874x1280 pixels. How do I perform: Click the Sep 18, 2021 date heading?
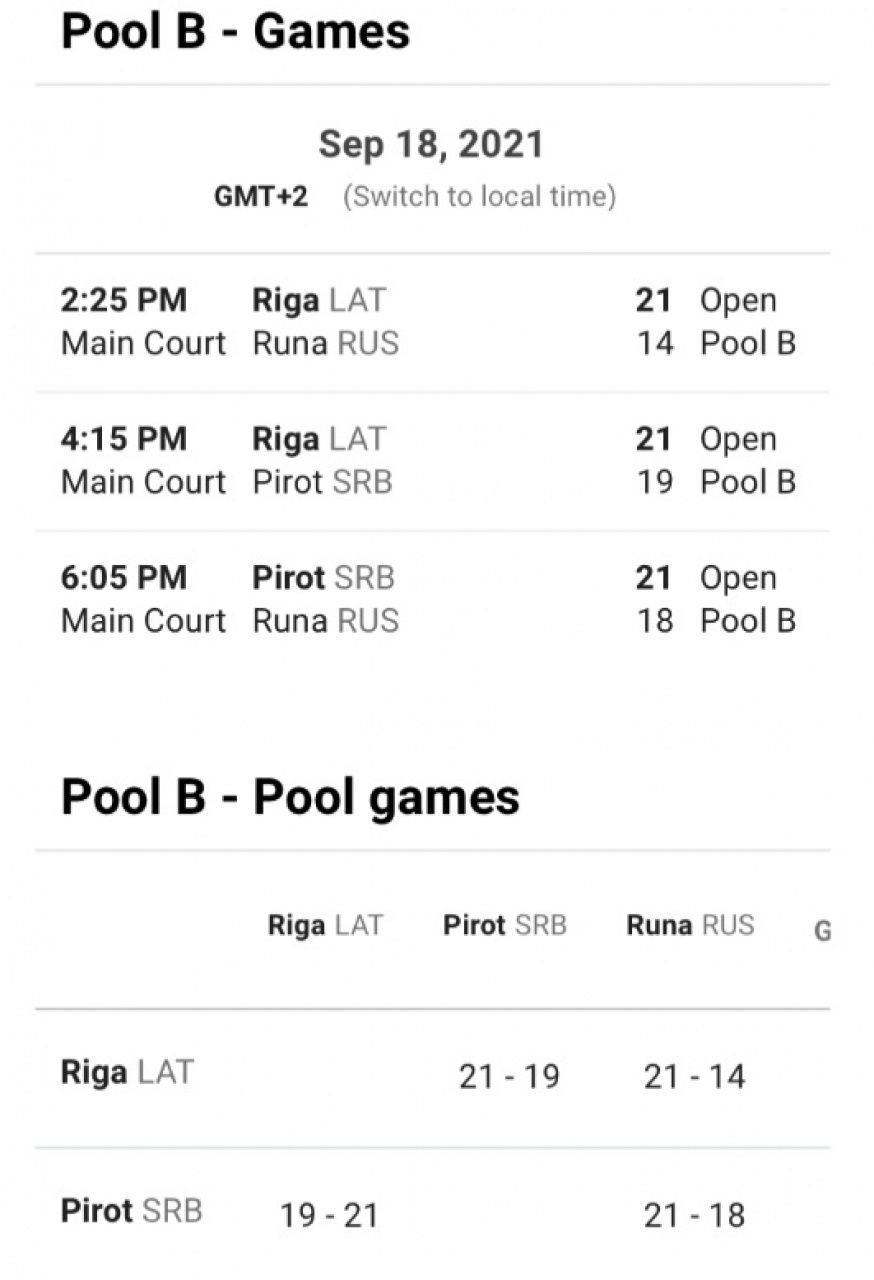pyautogui.click(x=431, y=145)
